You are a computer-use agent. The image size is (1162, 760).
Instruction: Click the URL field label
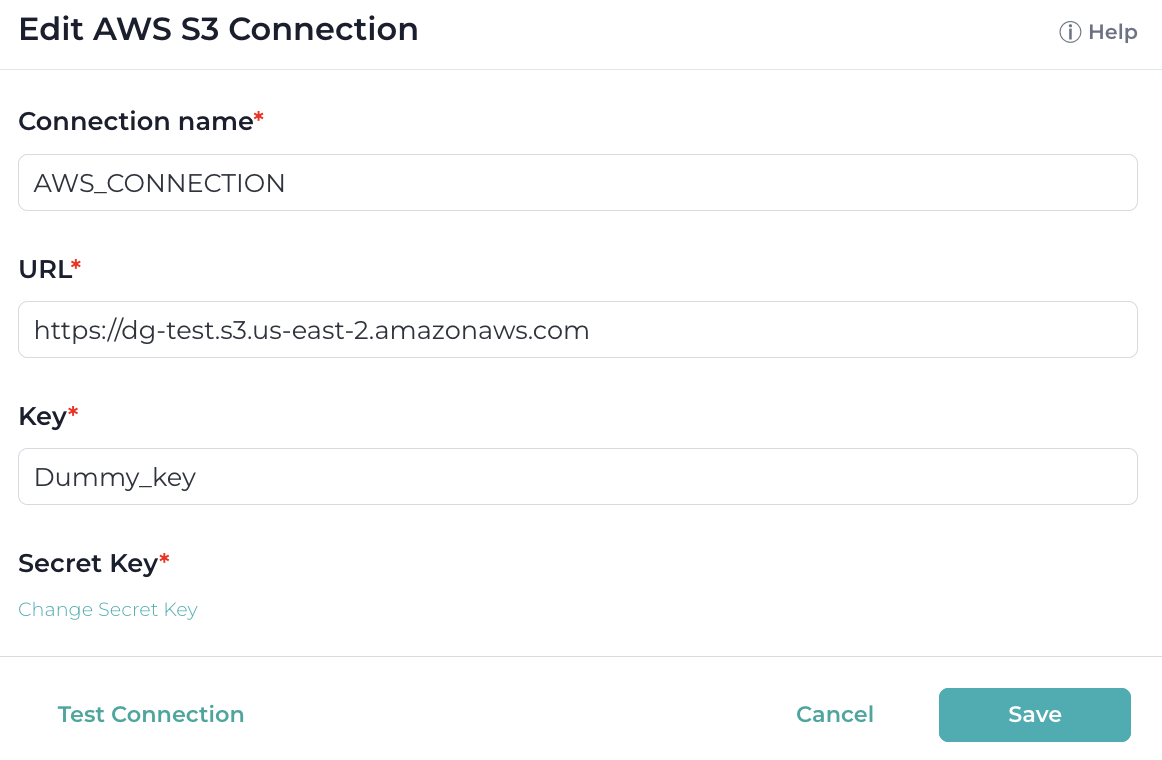pos(44,270)
